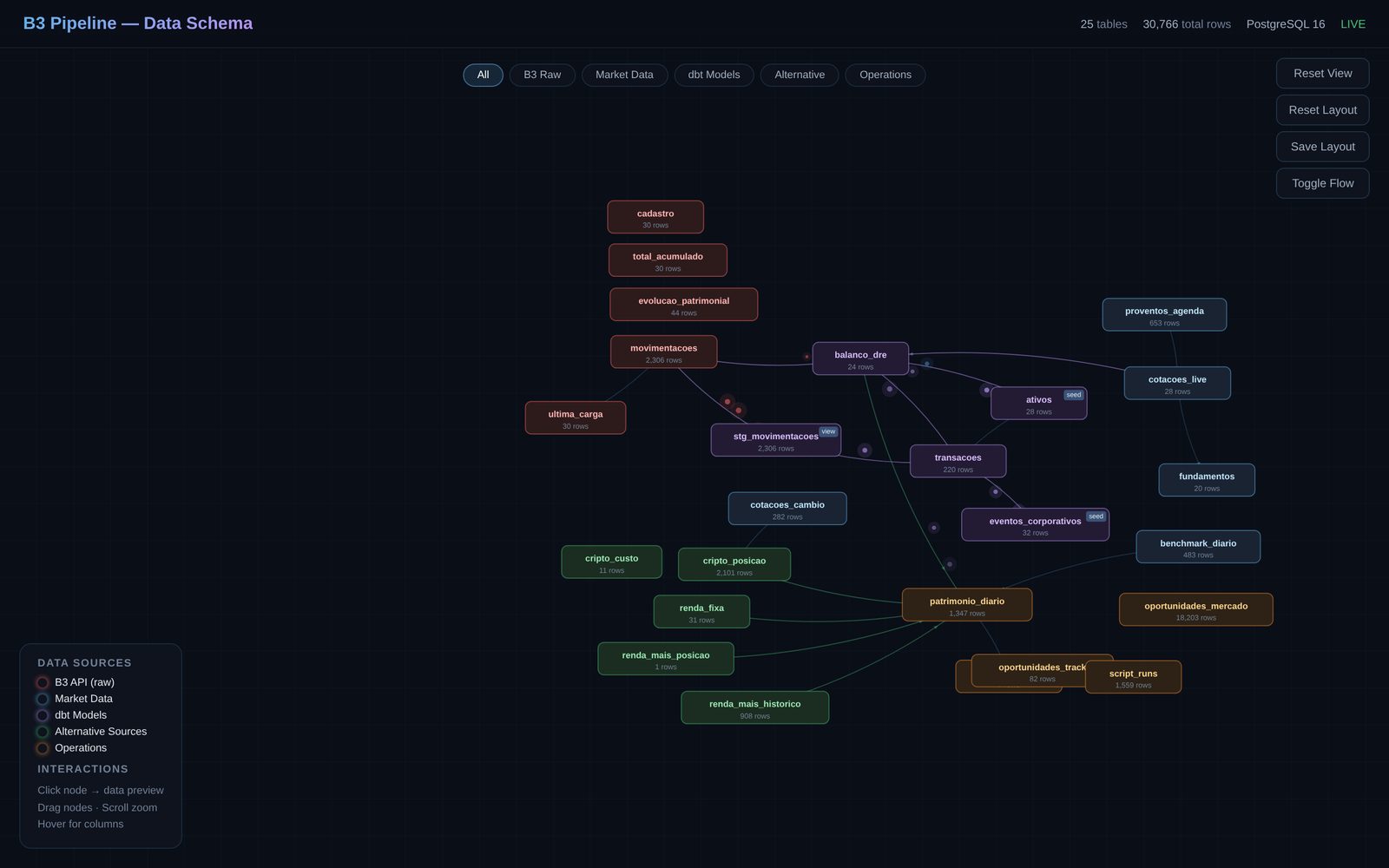Image resolution: width=1389 pixels, height=868 pixels.
Task: Click Reset Layout button
Action: point(1322,110)
